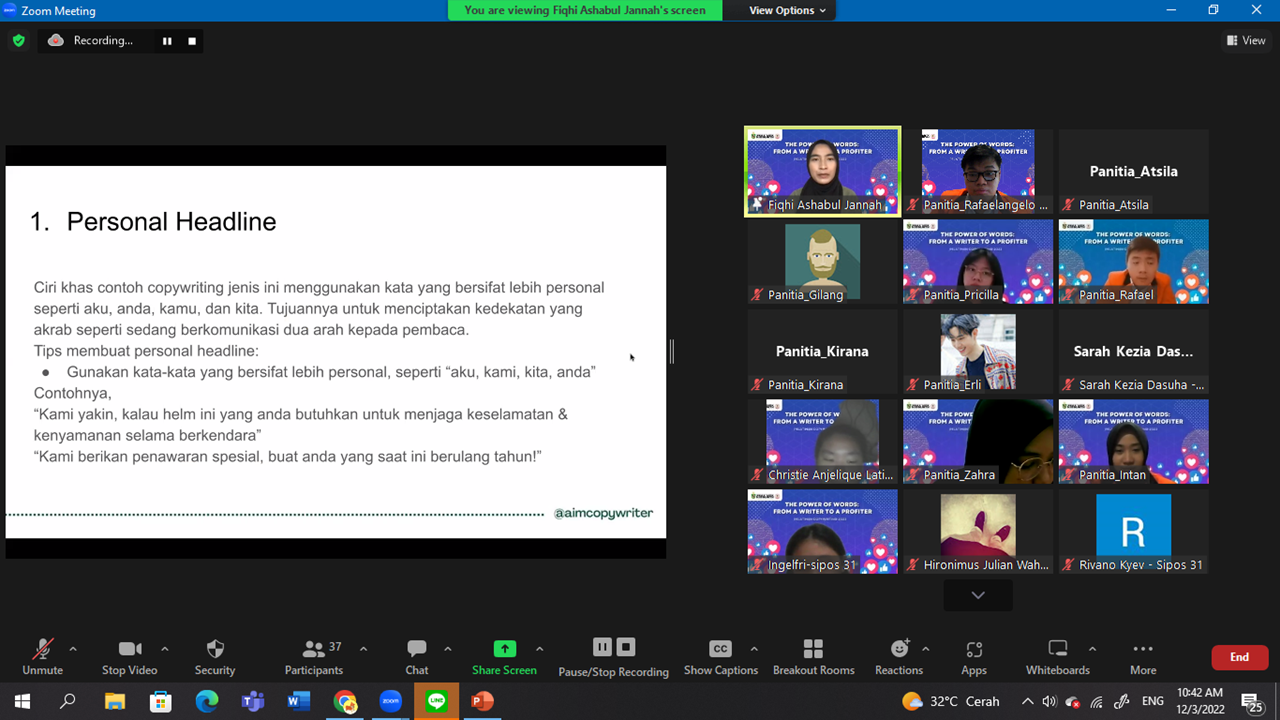This screenshot has width=1280, height=720.
Task: Open Breakout Rooms
Action: tap(813, 657)
